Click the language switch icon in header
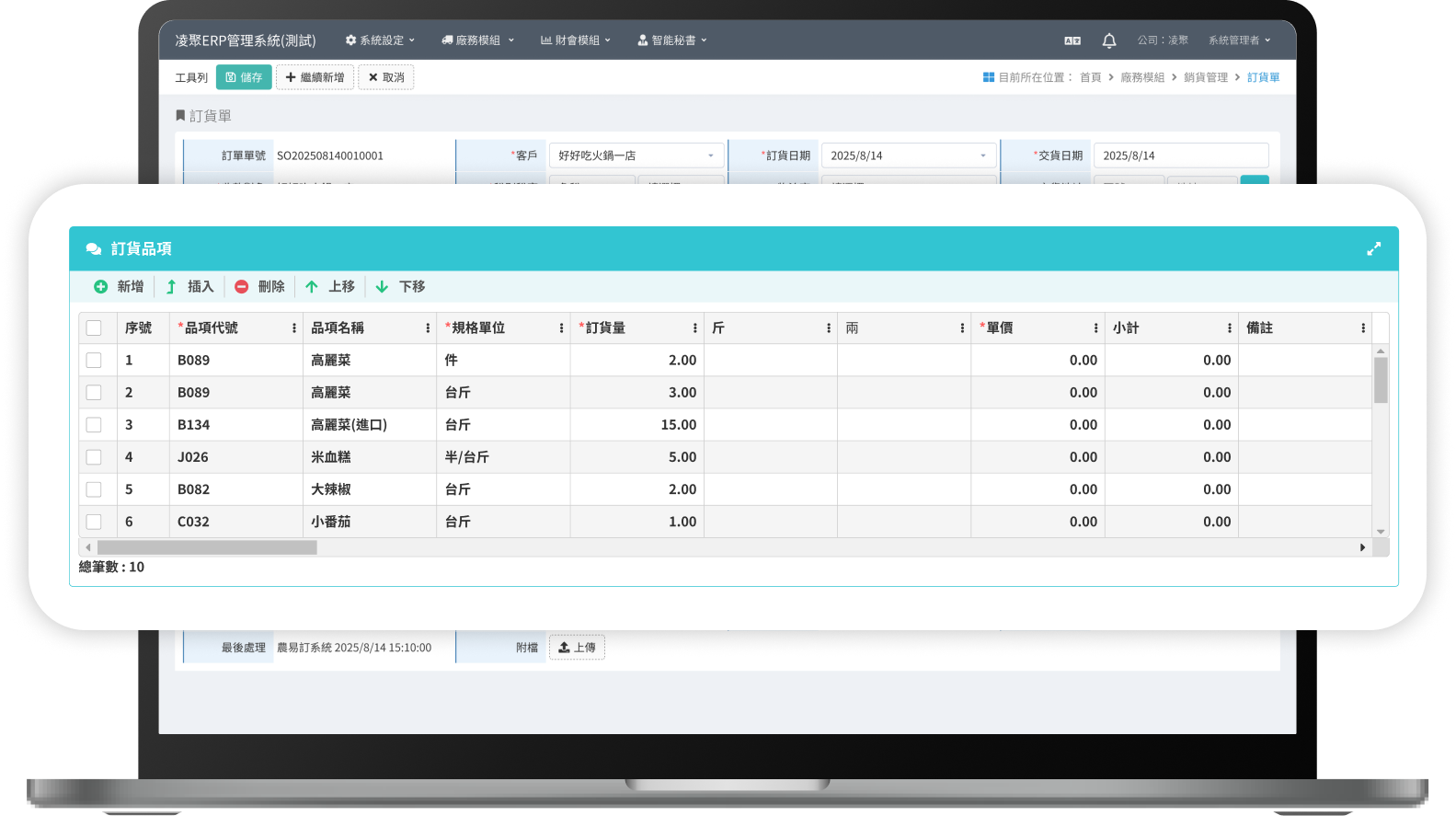Screen dimensions: 1456x816 click(1072, 40)
